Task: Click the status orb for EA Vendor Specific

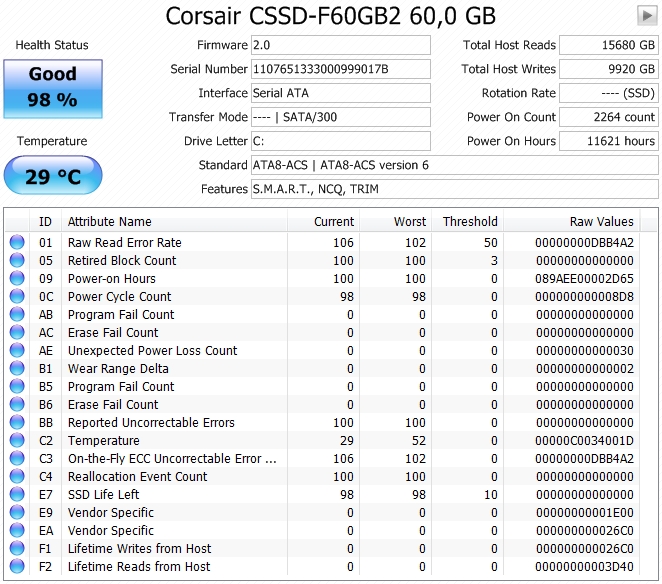Action: (x=17, y=530)
